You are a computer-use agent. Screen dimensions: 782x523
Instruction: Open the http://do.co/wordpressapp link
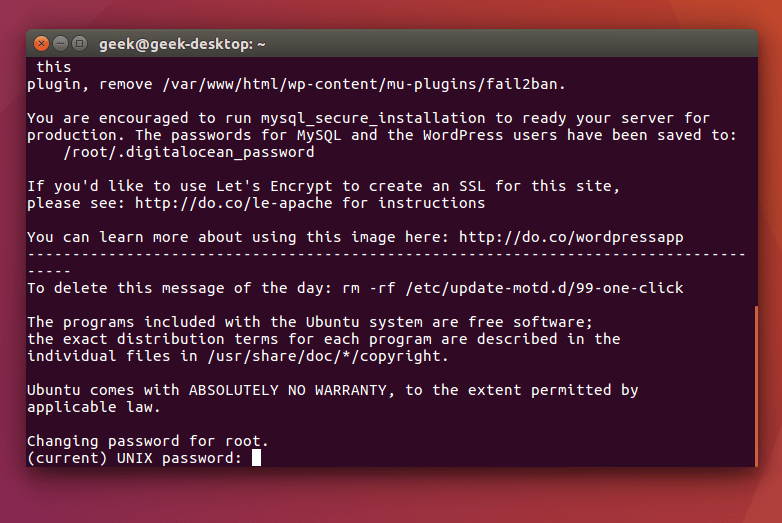(x=571, y=237)
